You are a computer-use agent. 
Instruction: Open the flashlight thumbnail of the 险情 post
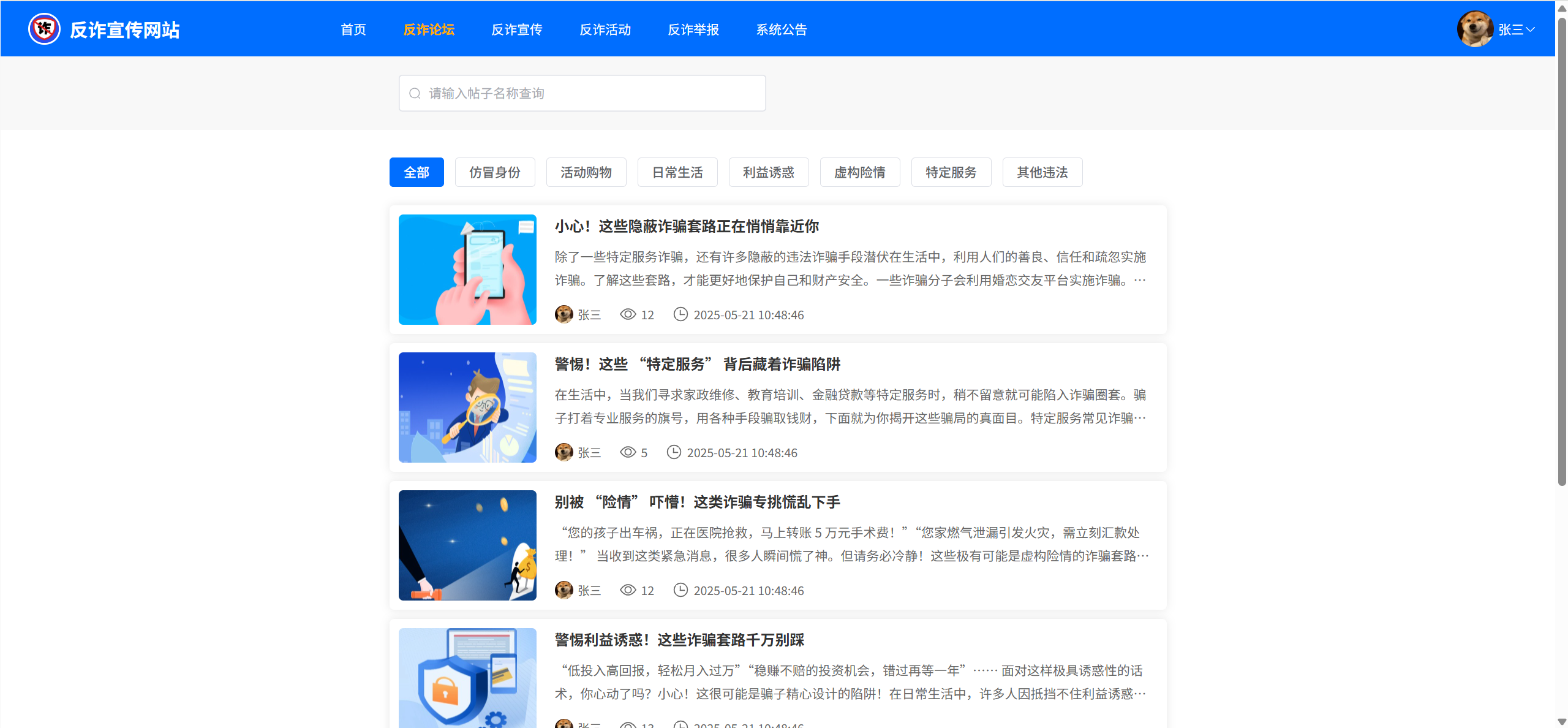coord(467,545)
